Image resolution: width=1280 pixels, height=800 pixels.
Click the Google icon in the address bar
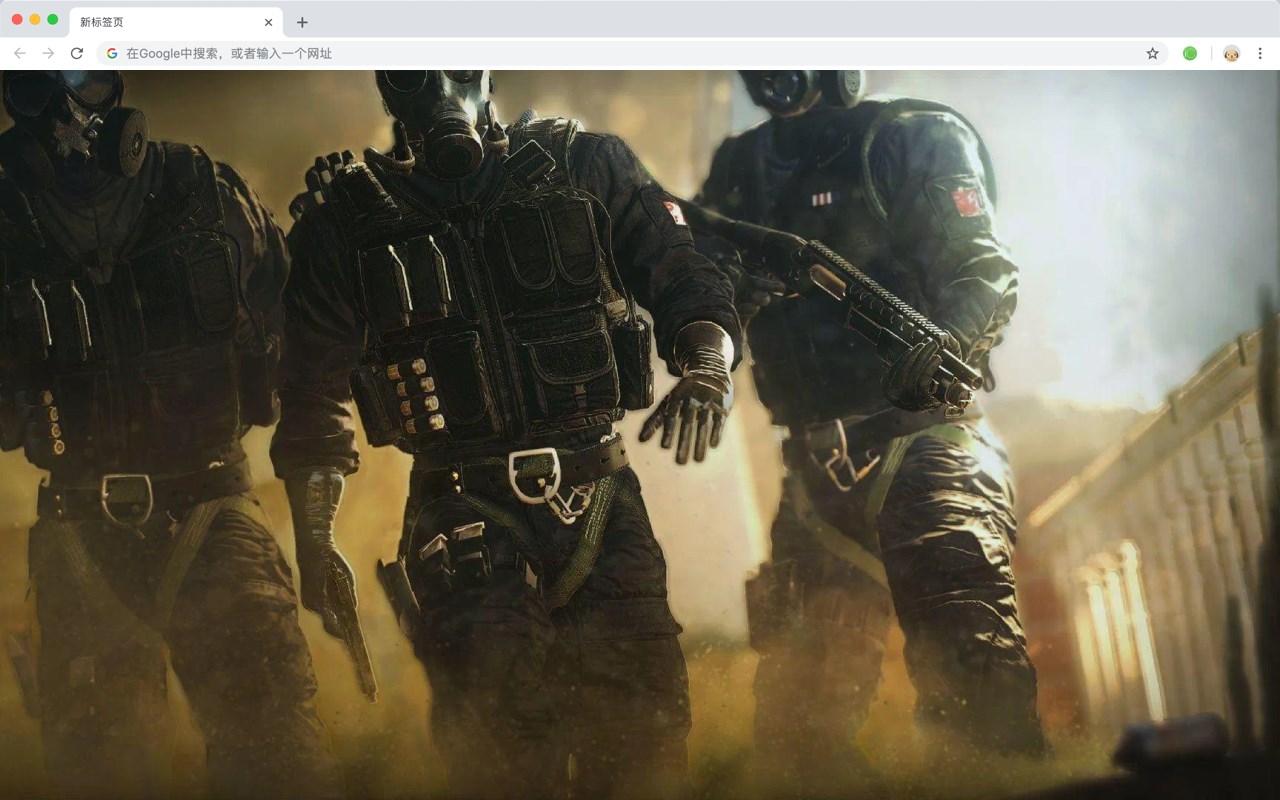(x=112, y=53)
